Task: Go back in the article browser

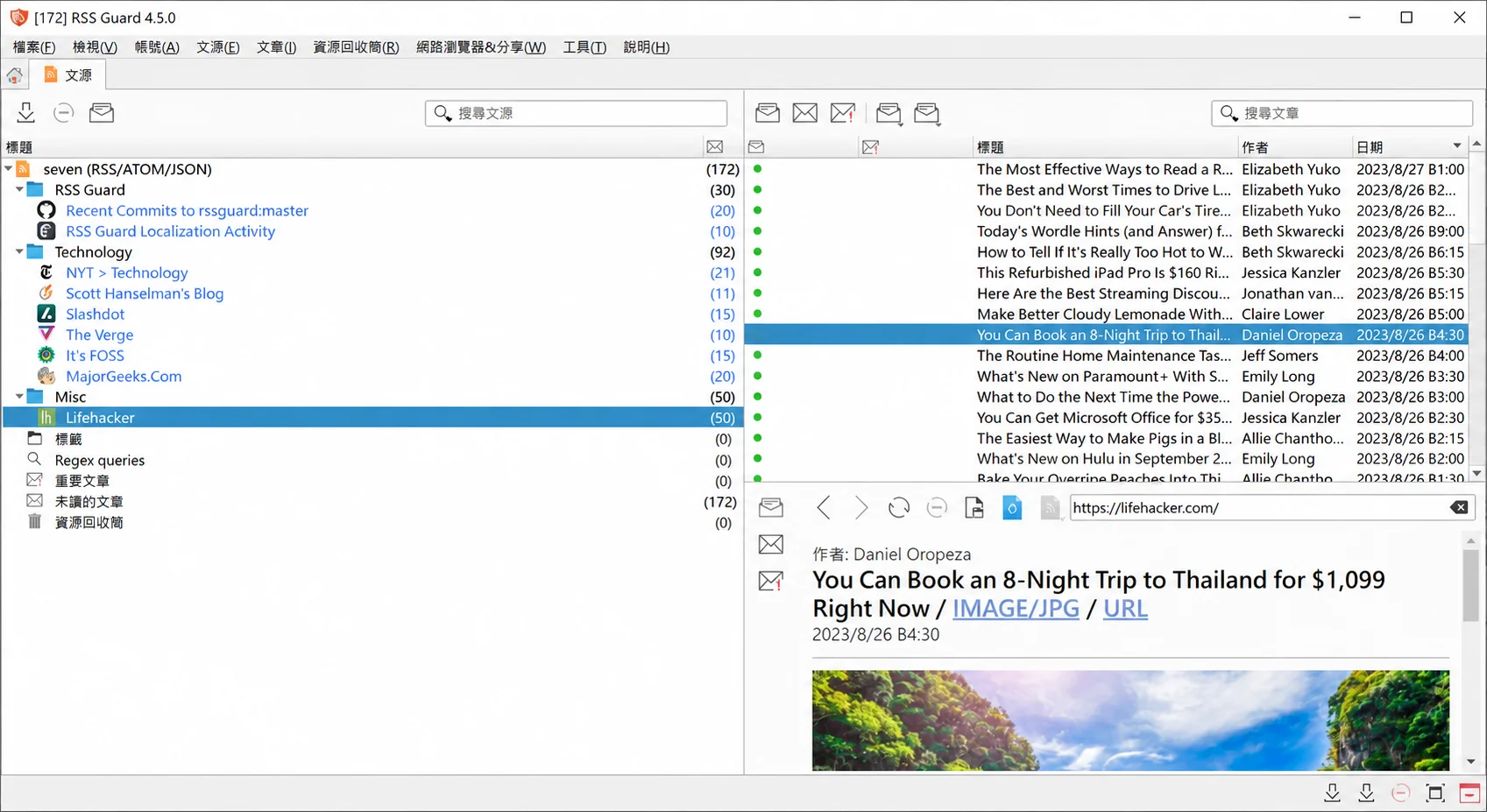Action: [824, 507]
